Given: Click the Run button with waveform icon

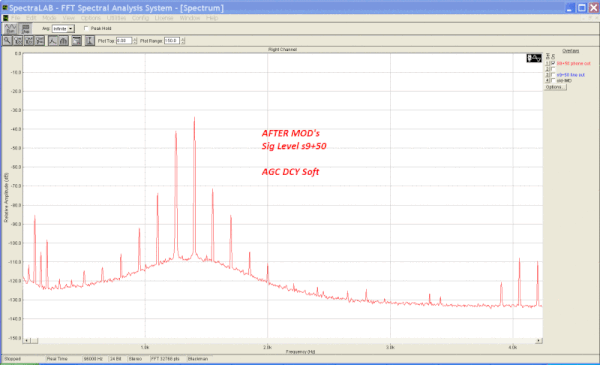Looking at the screenshot, I should (x=10, y=28).
